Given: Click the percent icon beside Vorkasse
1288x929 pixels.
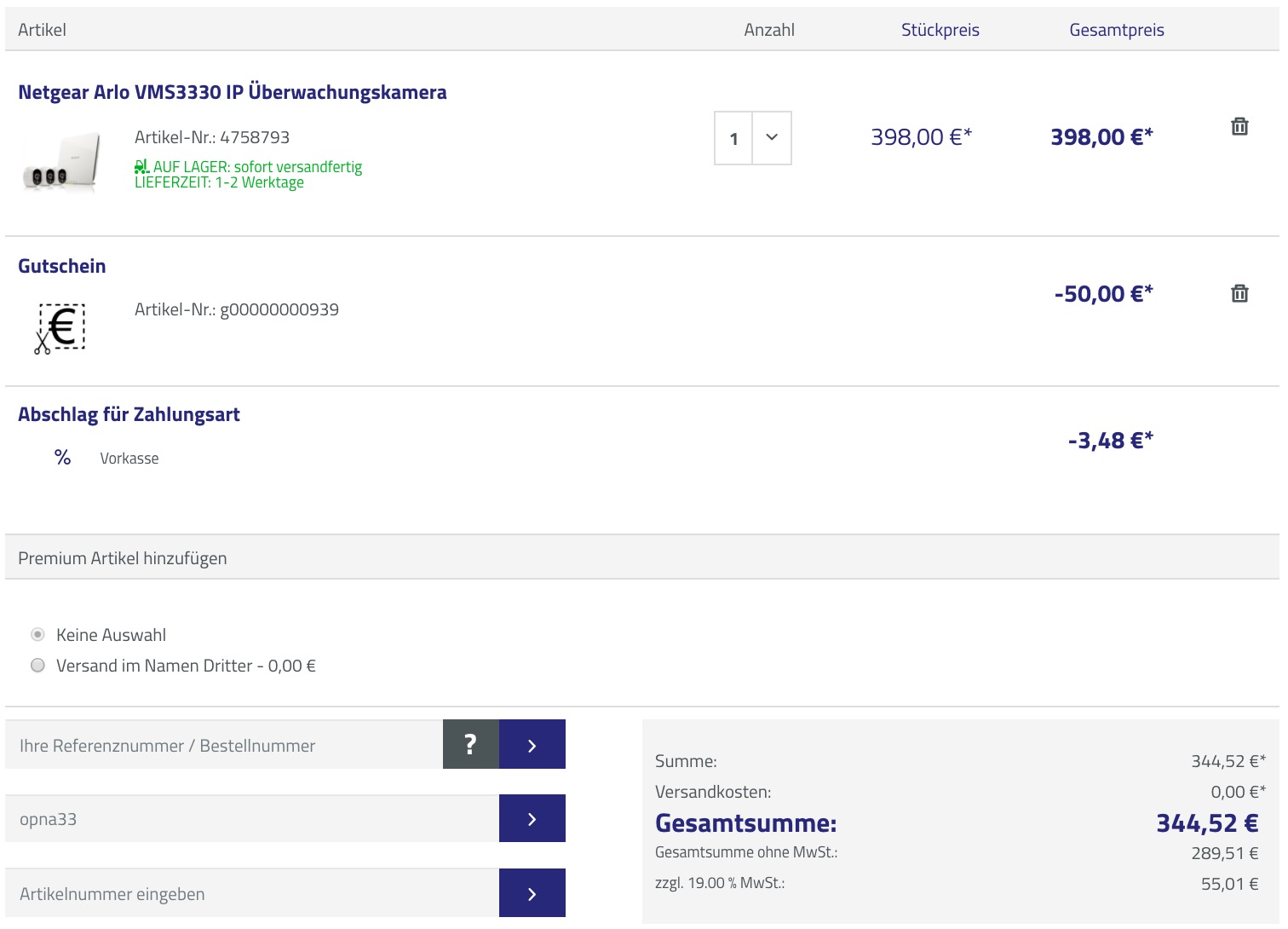Looking at the screenshot, I should click(62, 458).
